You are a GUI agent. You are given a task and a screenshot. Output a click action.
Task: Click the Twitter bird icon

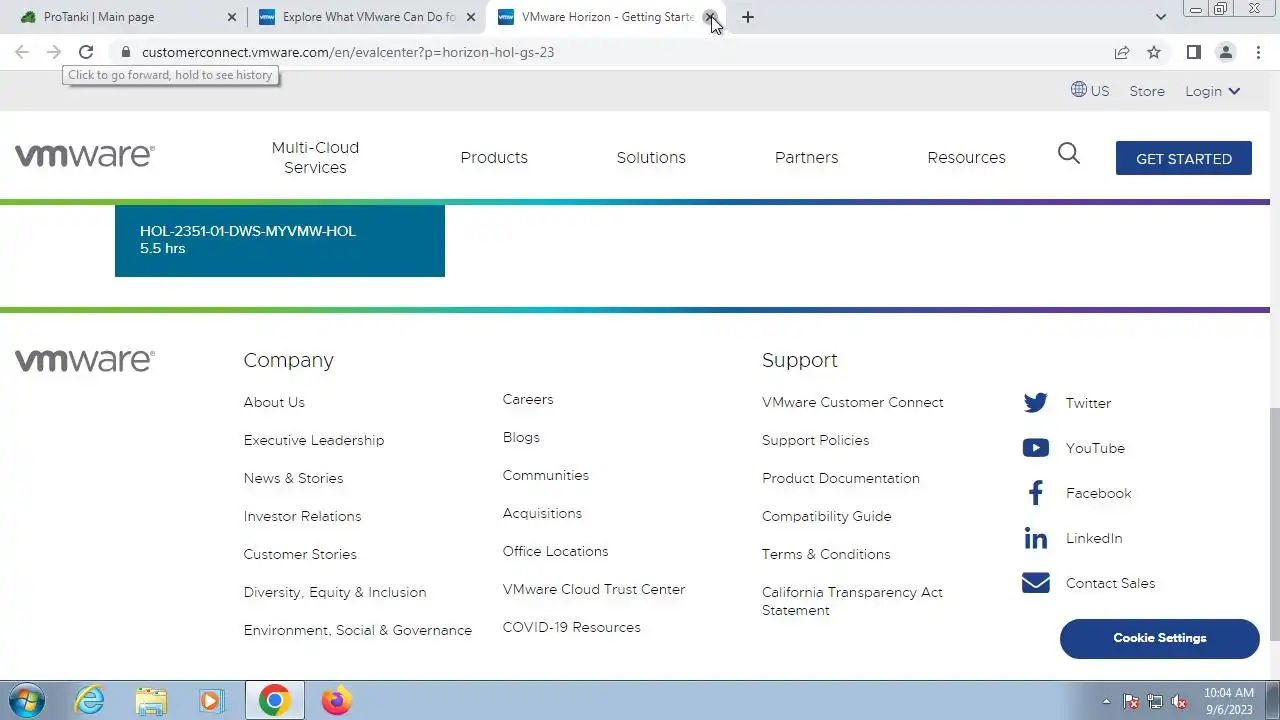tap(1036, 403)
